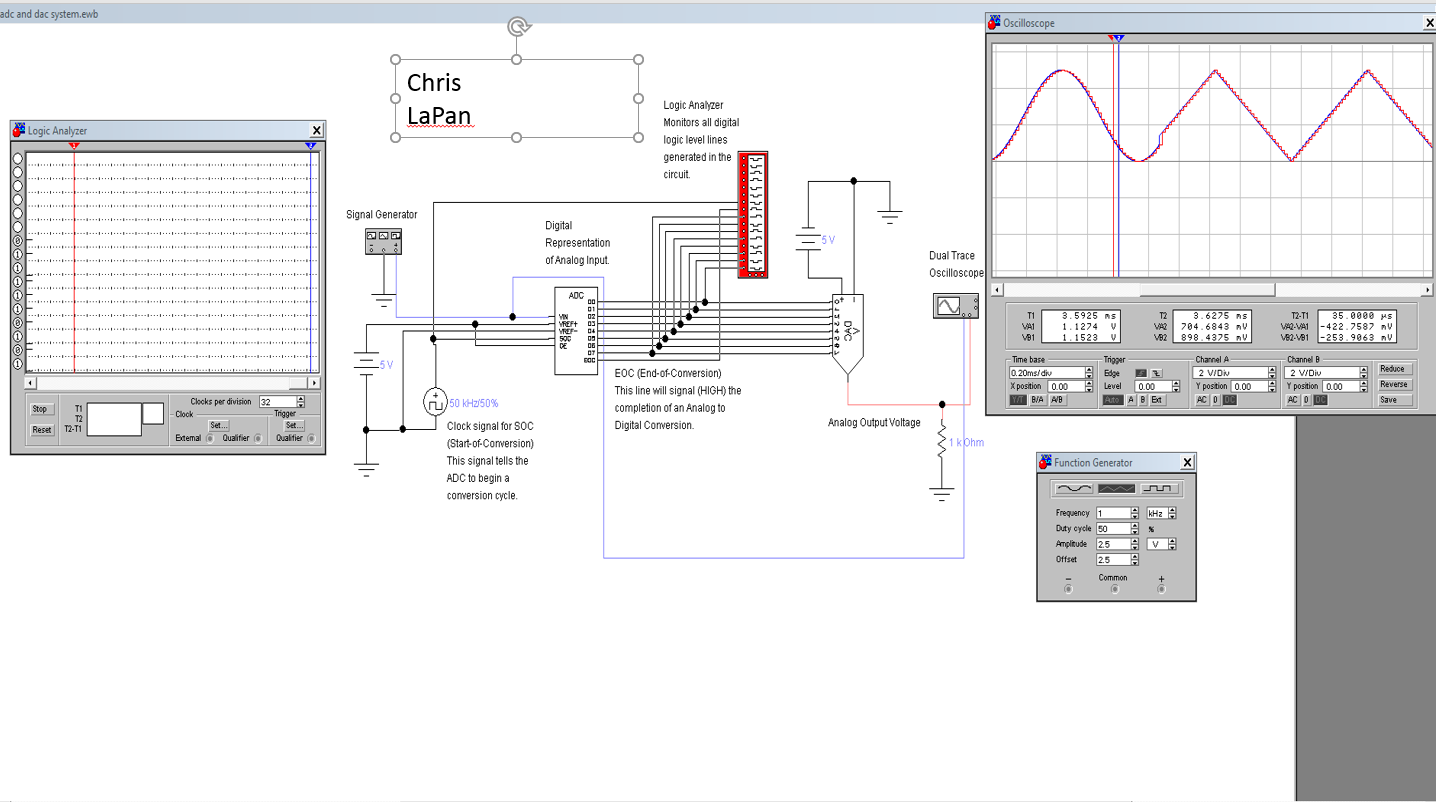
Task: Open Trigger Set... in the Logic Analyzer
Action: (x=294, y=425)
